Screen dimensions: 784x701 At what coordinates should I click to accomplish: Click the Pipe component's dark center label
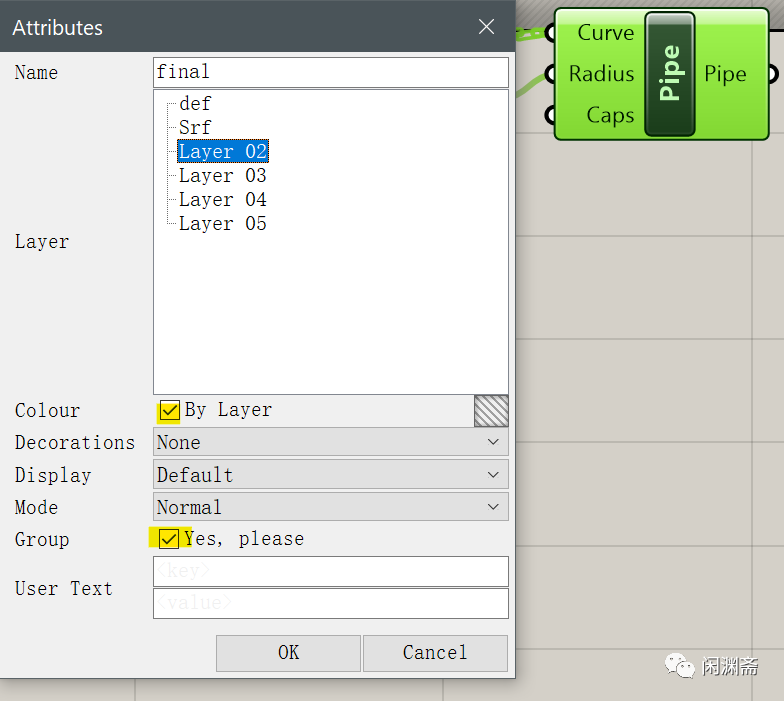click(x=670, y=74)
